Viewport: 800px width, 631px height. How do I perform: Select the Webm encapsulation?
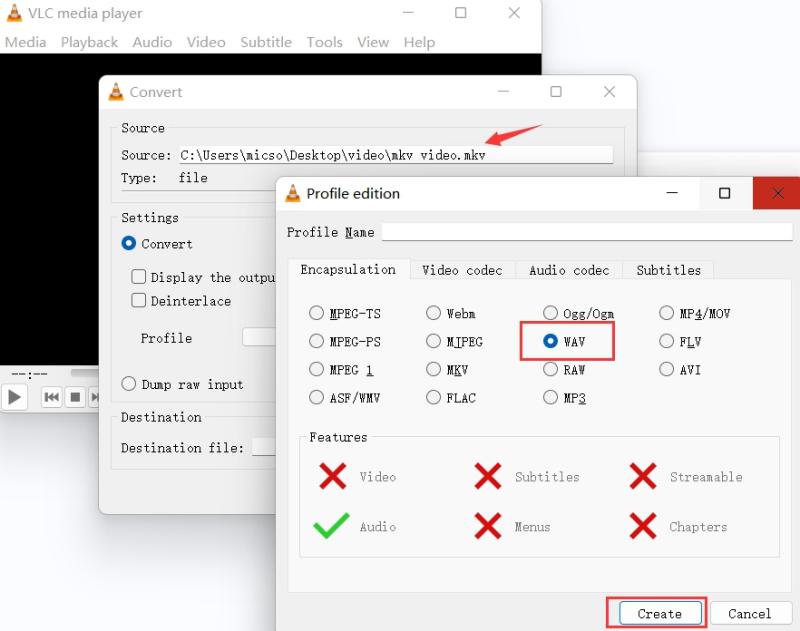pos(433,313)
